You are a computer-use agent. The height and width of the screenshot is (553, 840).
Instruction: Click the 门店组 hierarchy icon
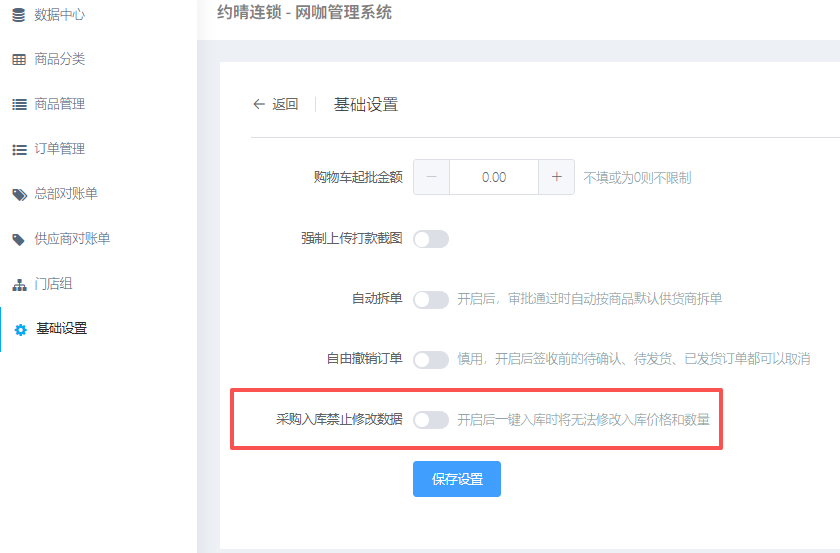pyautogui.click(x=20, y=285)
